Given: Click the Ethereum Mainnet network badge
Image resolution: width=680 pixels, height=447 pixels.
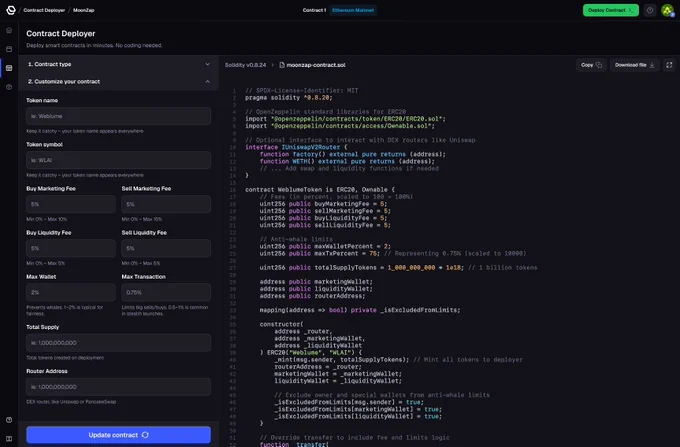Looking at the screenshot, I should [x=353, y=10].
